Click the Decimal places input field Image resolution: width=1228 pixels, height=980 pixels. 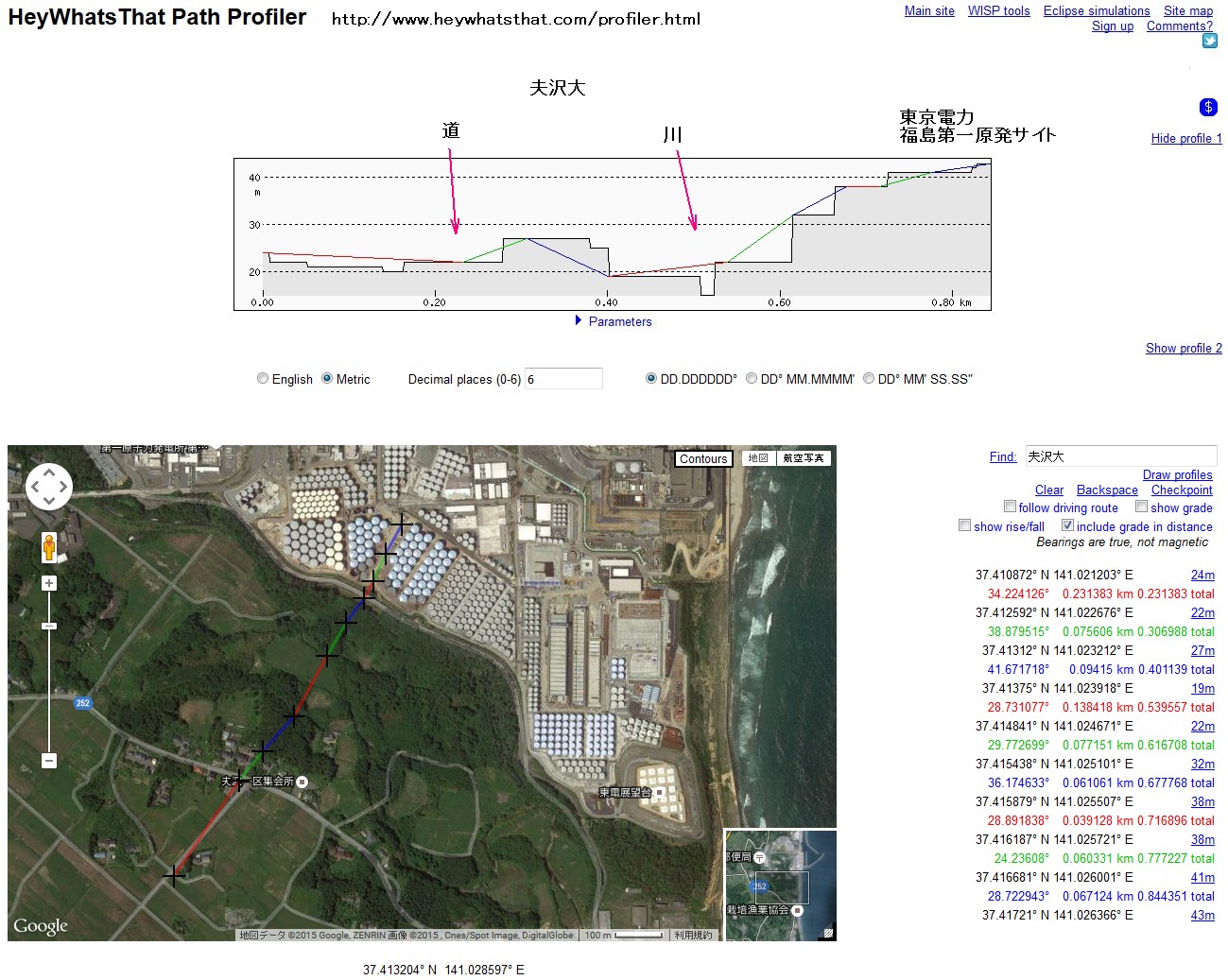tap(563, 379)
